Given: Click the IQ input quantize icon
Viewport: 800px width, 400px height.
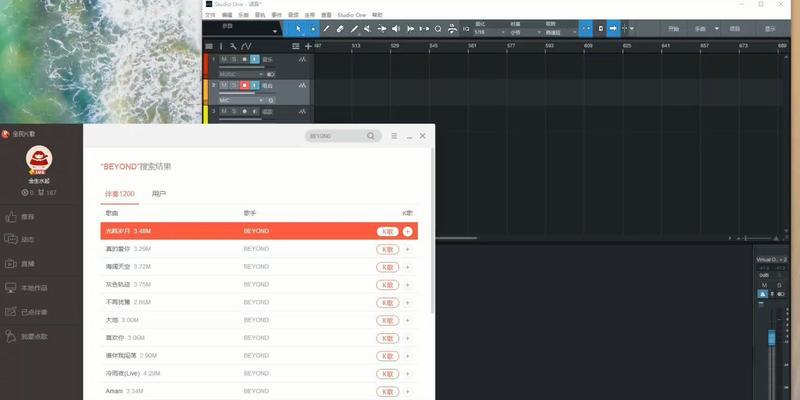Looking at the screenshot, I should [x=466, y=29].
